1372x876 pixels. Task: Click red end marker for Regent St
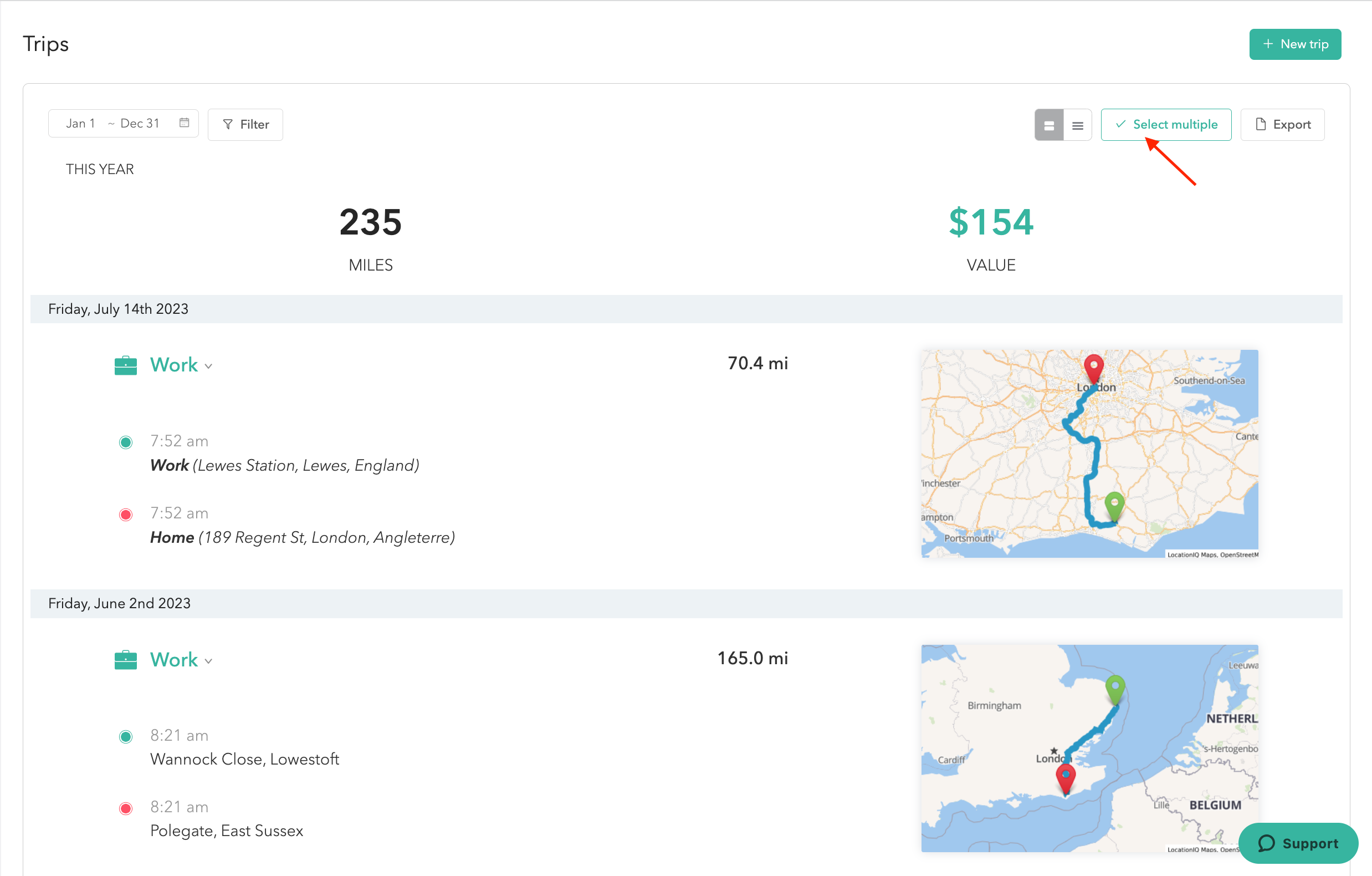(125, 514)
